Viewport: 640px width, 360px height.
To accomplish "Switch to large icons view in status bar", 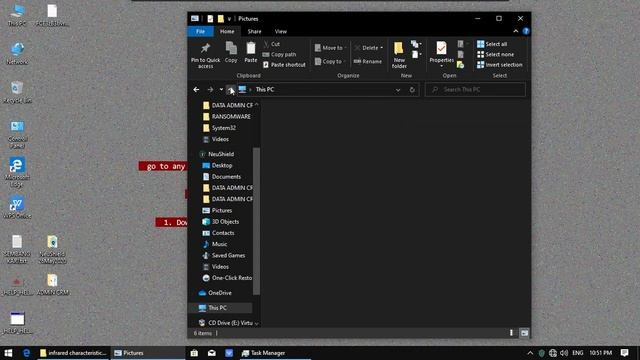I will point(524,333).
